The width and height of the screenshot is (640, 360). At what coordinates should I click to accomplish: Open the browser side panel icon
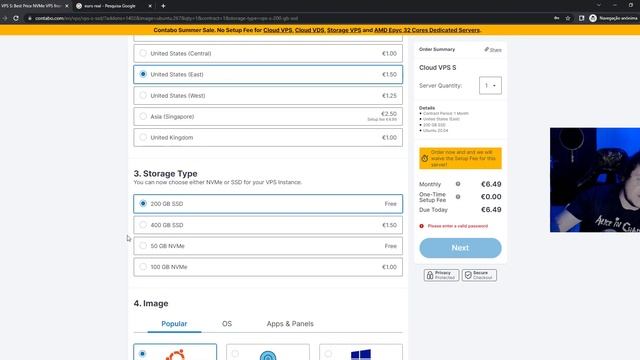pos(582,18)
